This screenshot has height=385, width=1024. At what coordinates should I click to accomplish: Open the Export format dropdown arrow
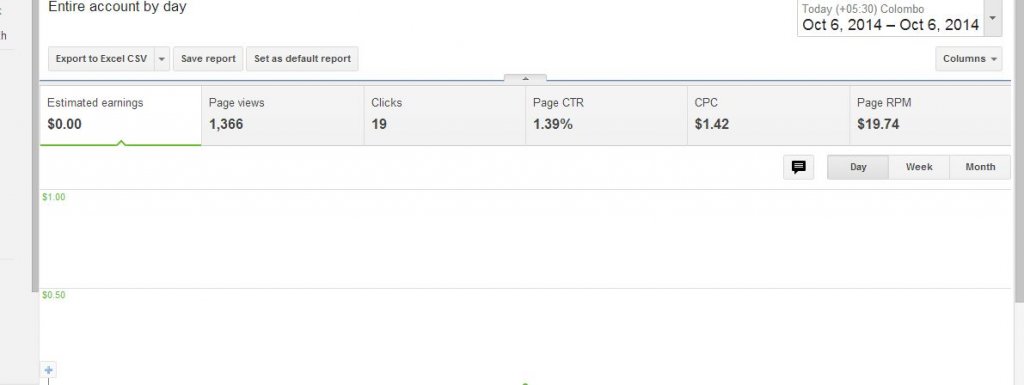(162, 59)
